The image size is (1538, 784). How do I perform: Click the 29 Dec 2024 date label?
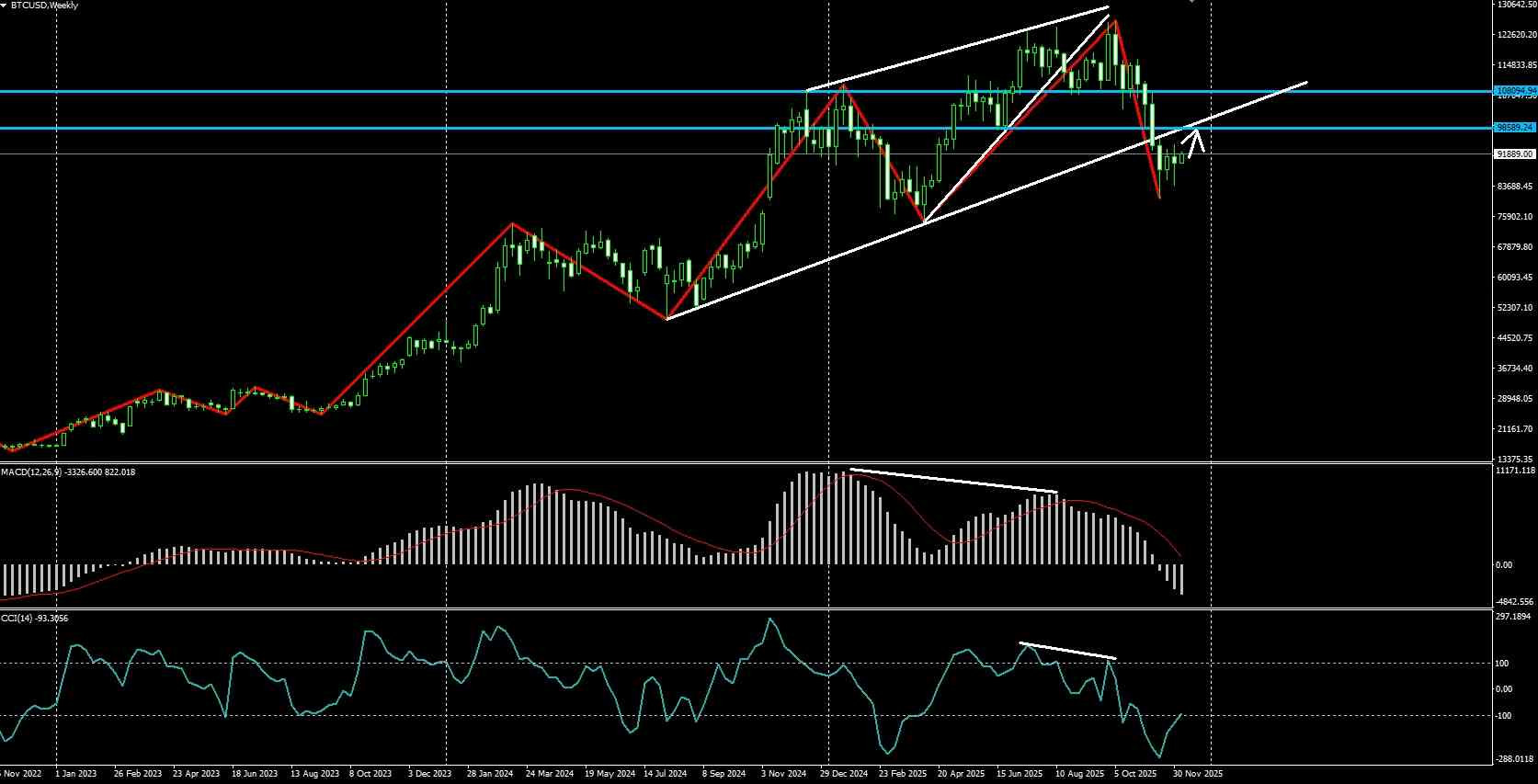coord(844,774)
